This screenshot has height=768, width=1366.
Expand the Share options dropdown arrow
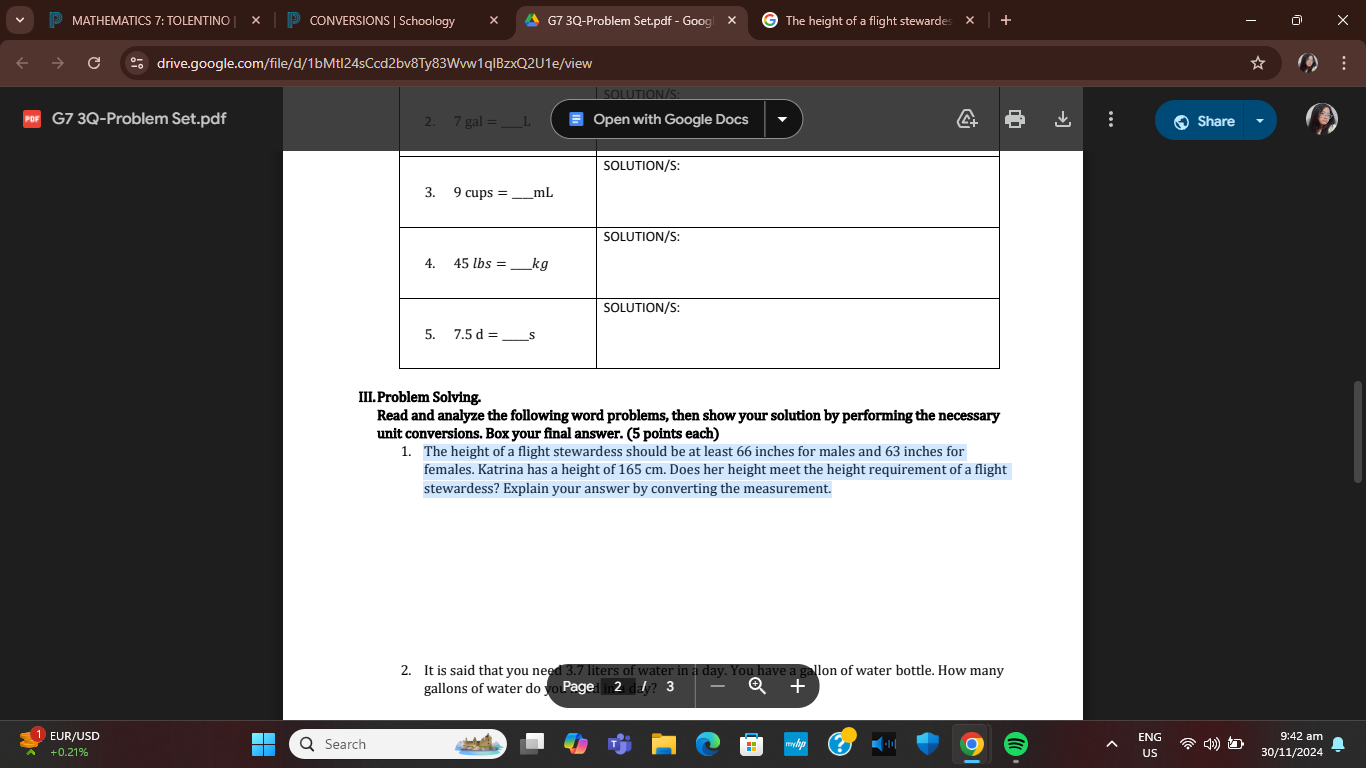(1260, 121)
